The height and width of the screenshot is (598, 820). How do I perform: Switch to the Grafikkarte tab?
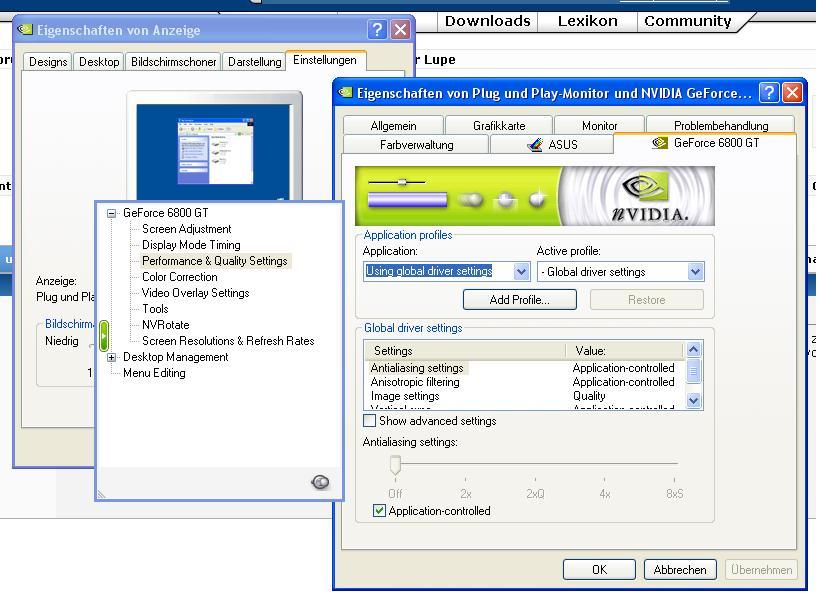point(499,126)
